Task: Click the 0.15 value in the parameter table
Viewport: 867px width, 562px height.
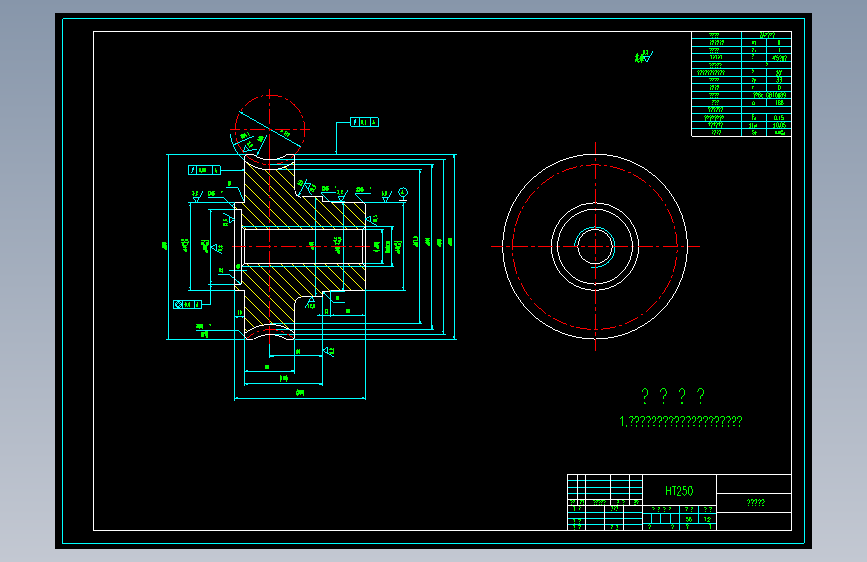Action: pyautogui.click(x=779, y=118)
